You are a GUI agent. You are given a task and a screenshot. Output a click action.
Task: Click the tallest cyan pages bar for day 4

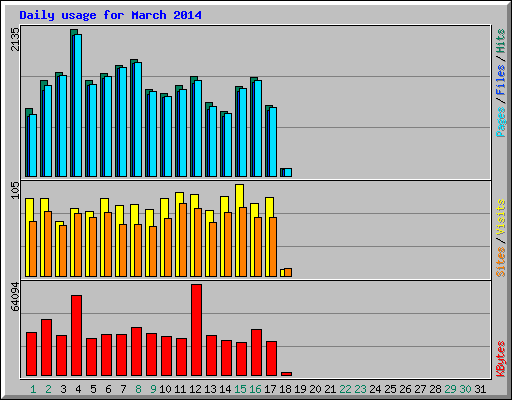pyautogui.click(x=78, y=105)
